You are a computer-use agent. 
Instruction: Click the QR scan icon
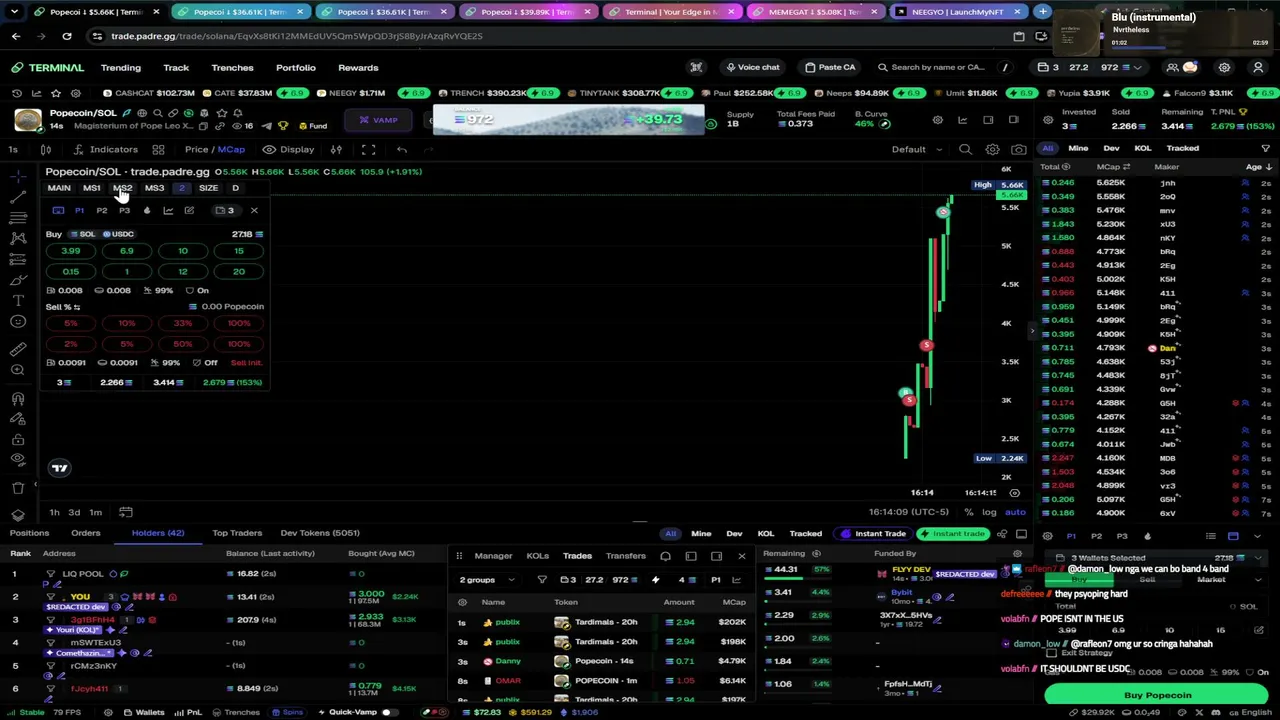696,67
